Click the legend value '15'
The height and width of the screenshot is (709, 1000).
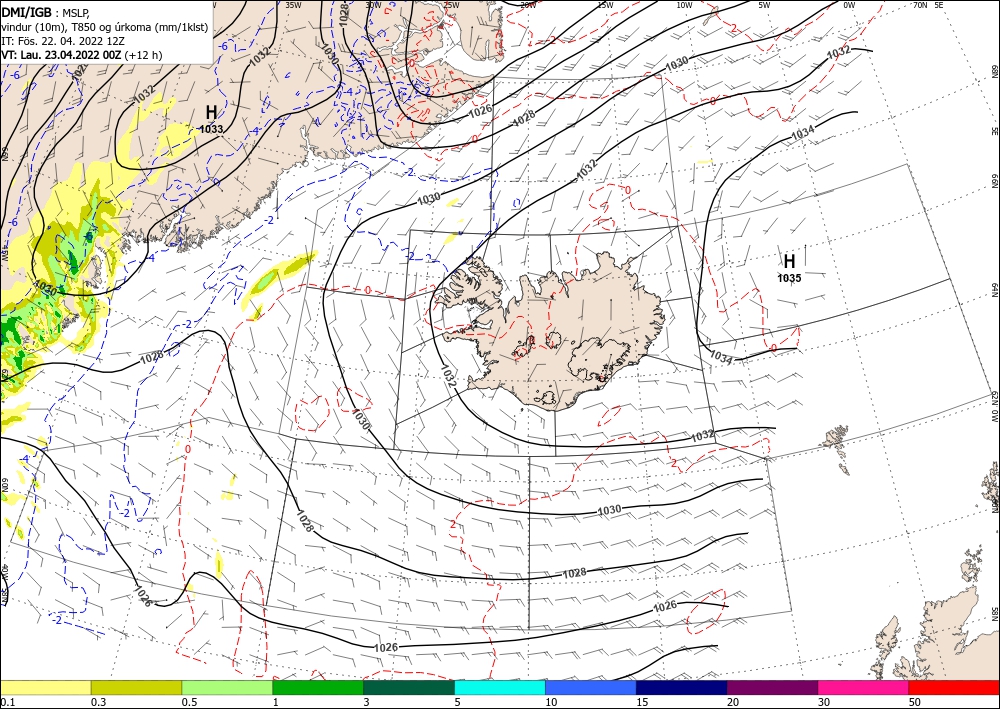coord(642,702)
